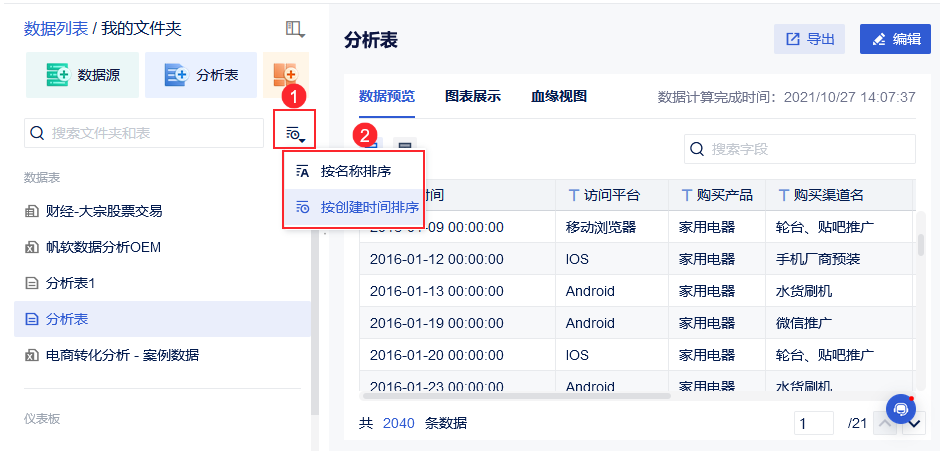Click the 导出 export button
The image size is (940, 451).
810,40
